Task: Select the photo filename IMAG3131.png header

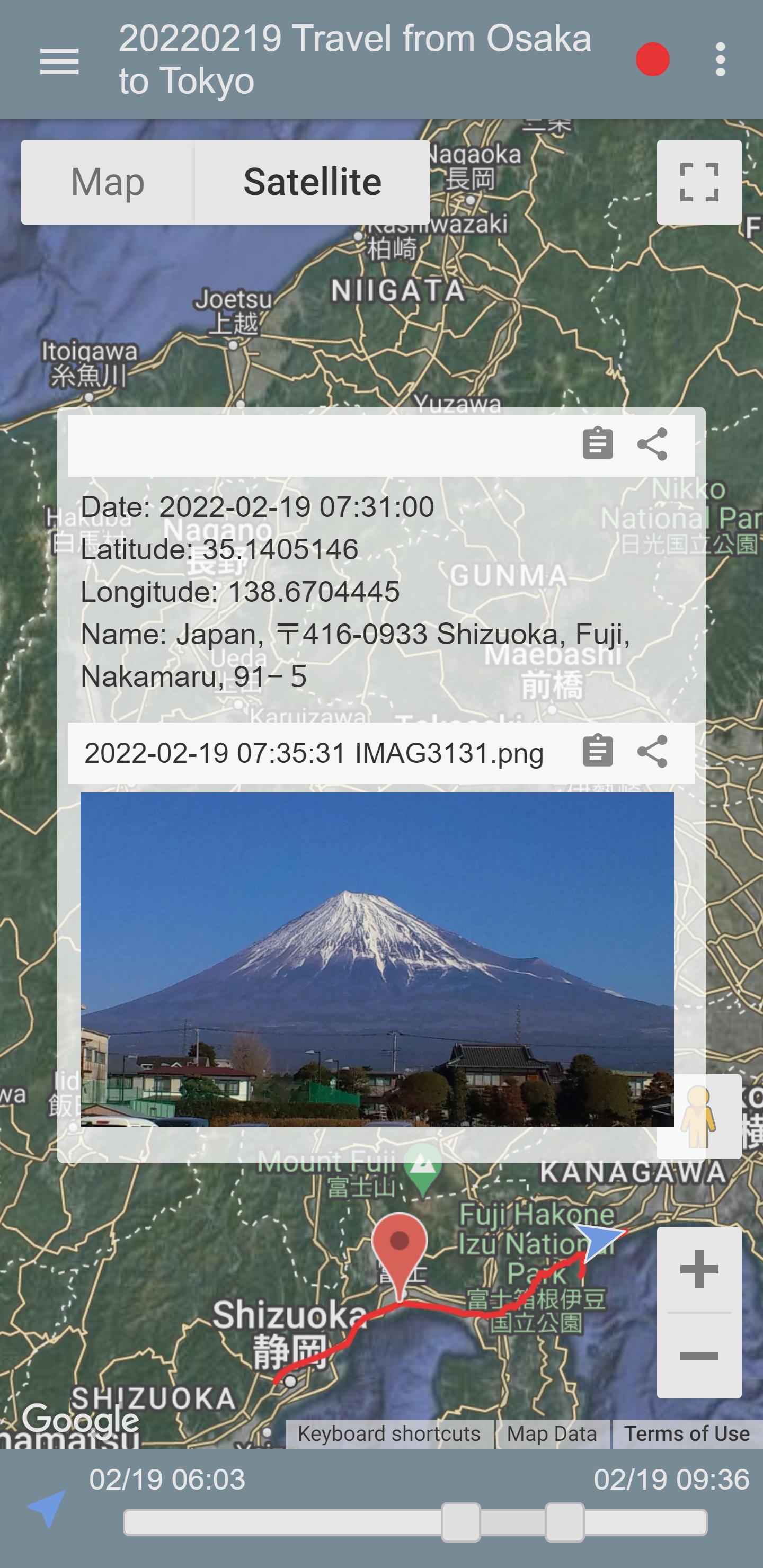Action: [x=314, y=753]
